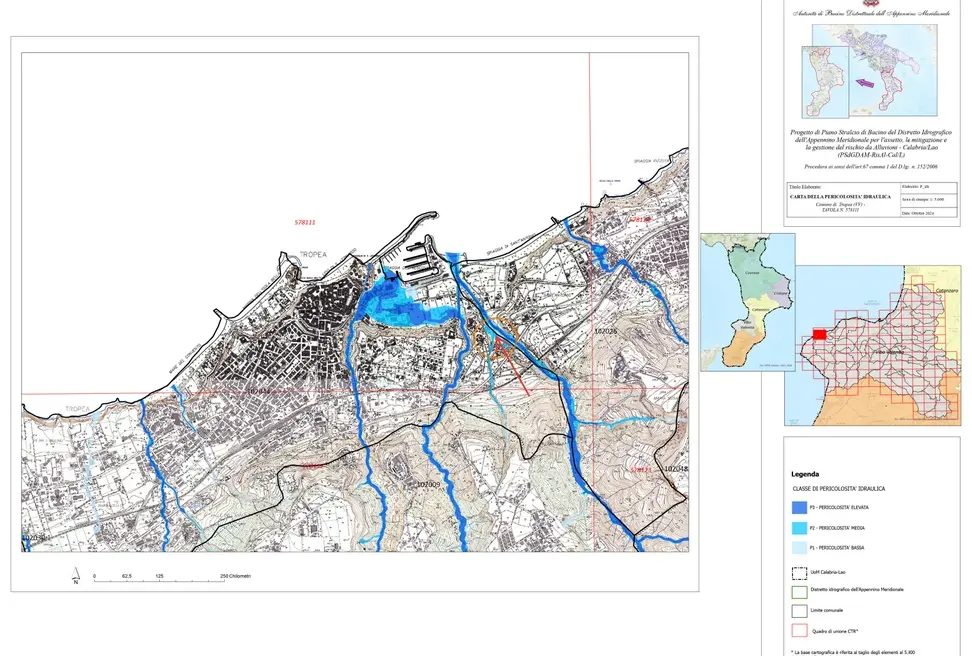
Task: Click the Quadro di unione CTR red box
Action: 799,631
